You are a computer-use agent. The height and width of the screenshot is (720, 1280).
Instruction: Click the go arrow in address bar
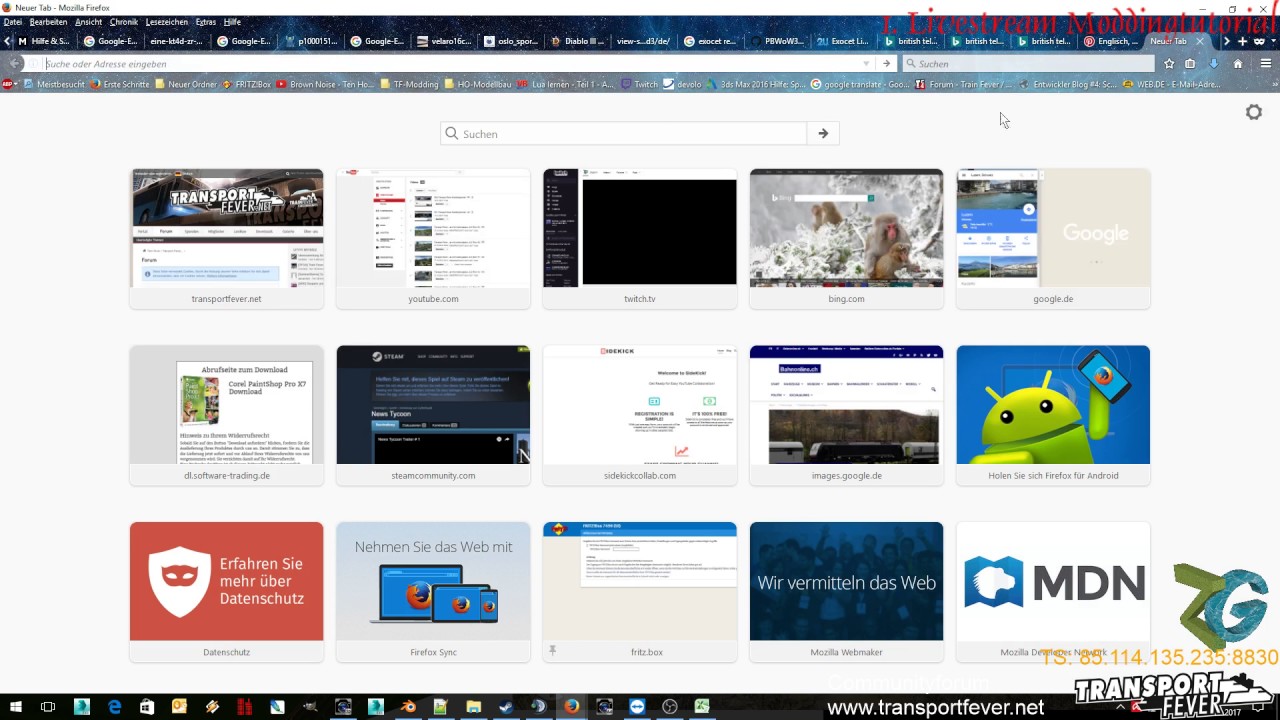point(886,63)
